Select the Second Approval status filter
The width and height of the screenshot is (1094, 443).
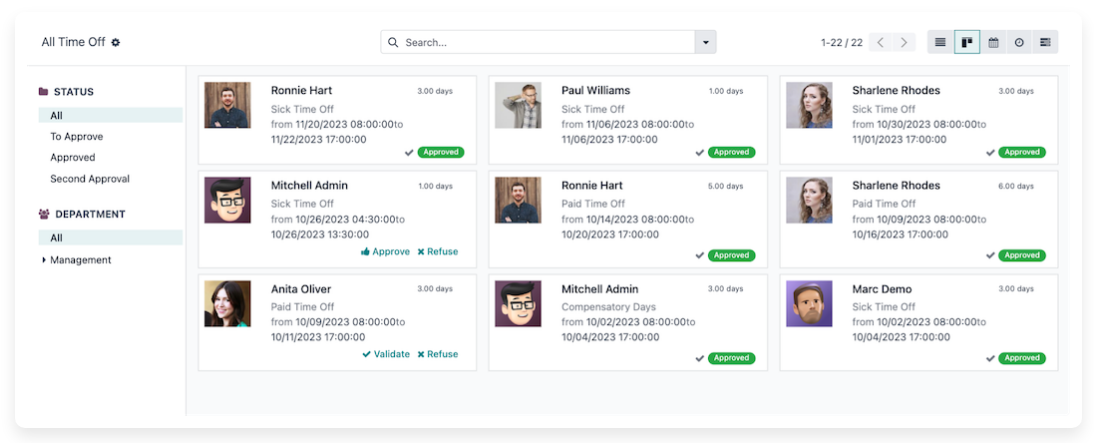90,179
